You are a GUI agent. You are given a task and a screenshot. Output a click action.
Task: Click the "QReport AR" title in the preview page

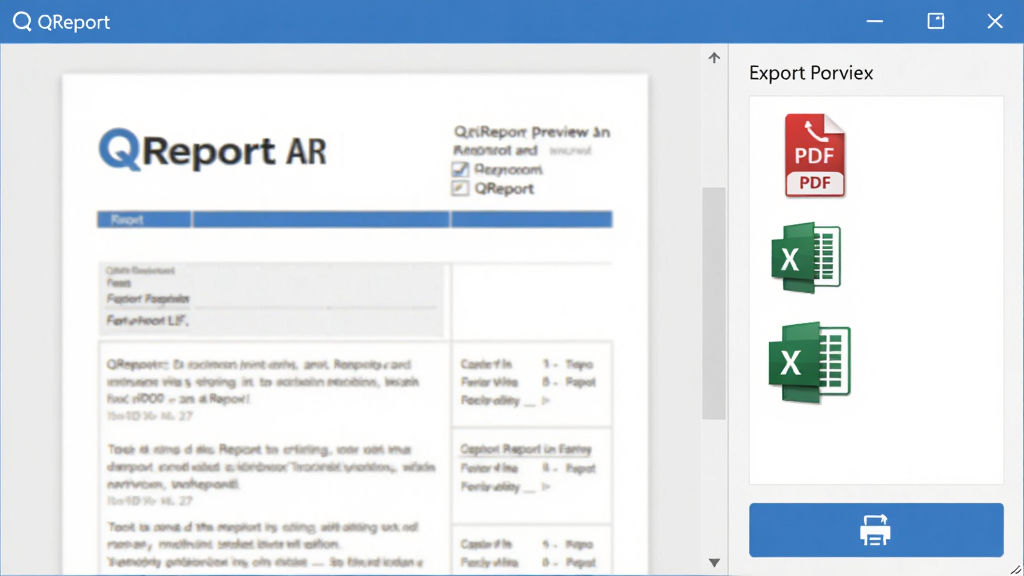point(212,150)
